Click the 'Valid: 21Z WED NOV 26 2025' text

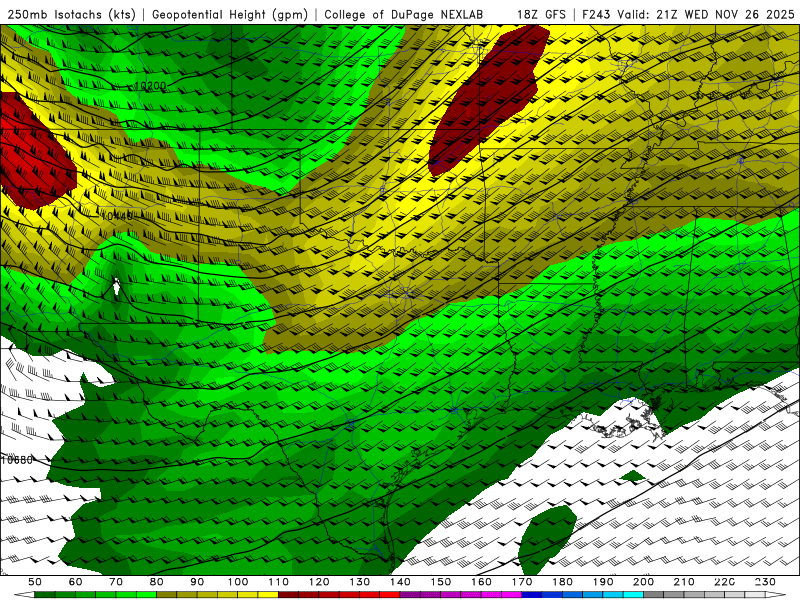click(x=706, y=14)
